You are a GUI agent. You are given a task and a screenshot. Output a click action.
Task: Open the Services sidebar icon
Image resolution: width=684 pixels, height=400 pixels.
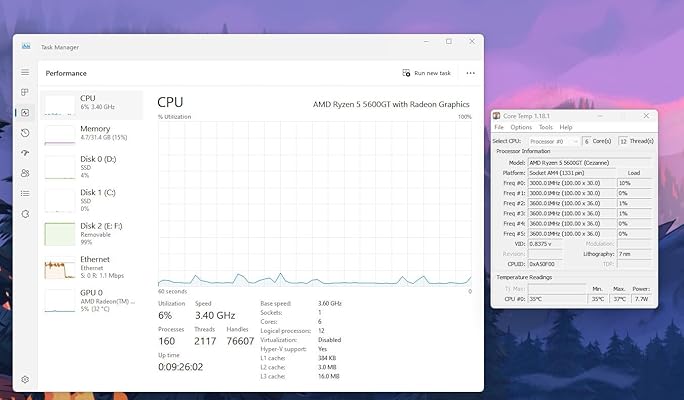[x=25, y=213]
